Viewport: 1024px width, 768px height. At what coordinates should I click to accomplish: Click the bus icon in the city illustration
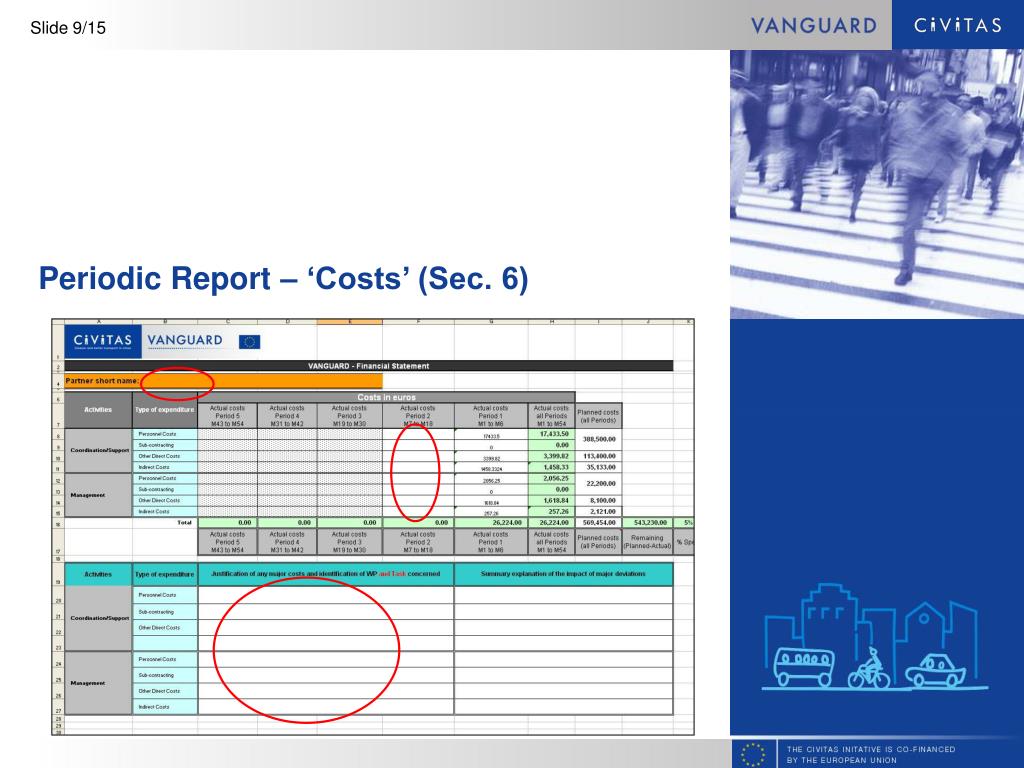tap(803, 667)
